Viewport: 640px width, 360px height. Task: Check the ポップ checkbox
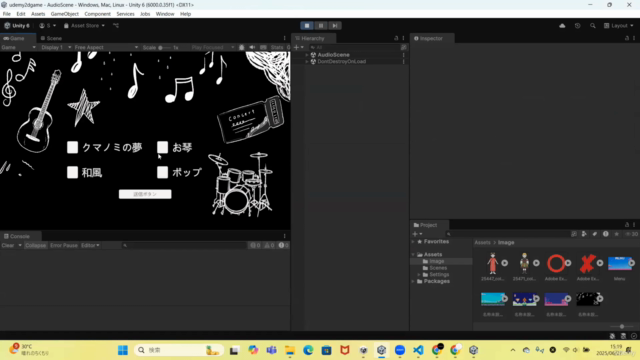[162, 172]
